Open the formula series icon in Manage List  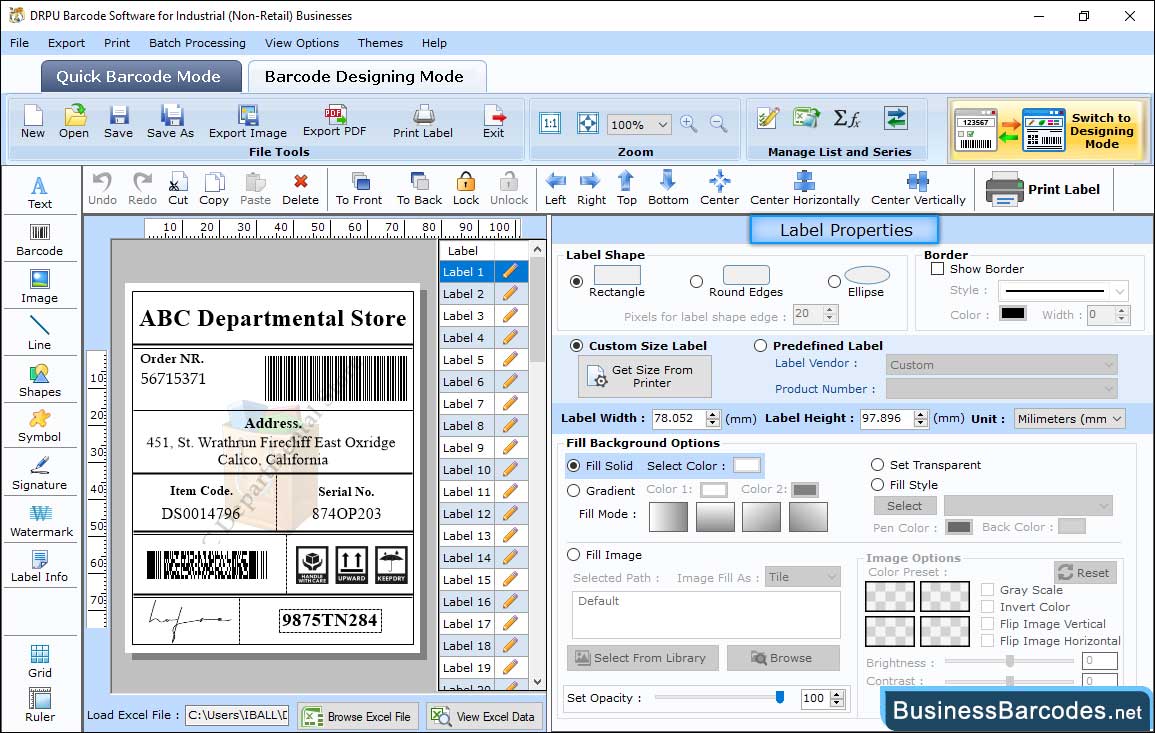[x=846, y=118]
